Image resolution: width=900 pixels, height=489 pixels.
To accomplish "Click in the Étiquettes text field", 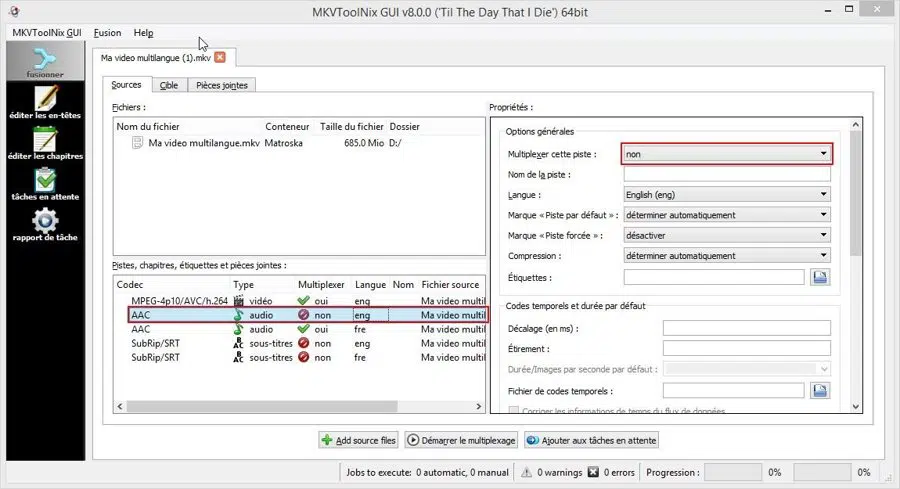I will (x=714, y=277).
